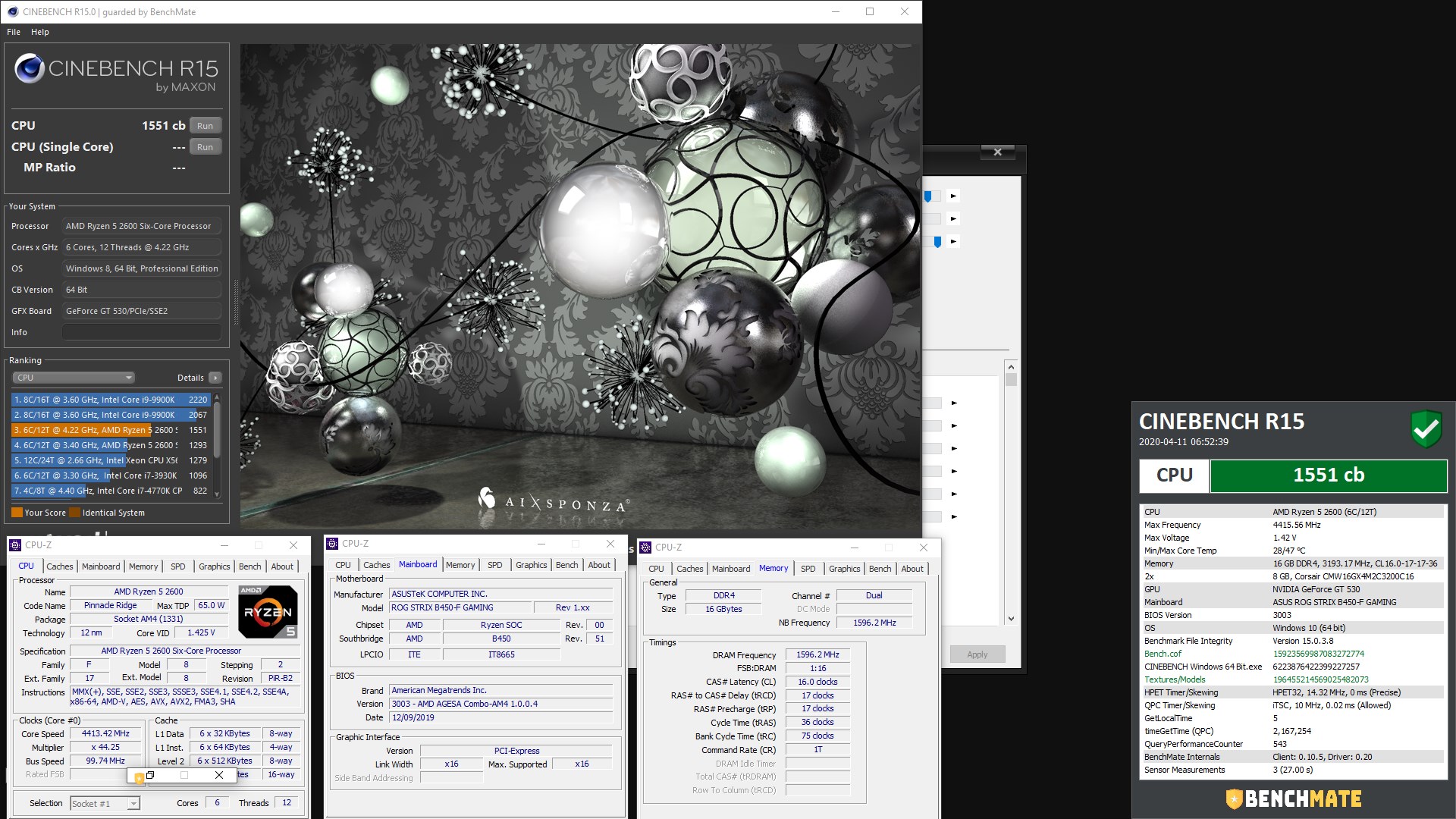Select ranking entry Intel Core i7-3930K
1456x819 pixels.
click(111, 475)
